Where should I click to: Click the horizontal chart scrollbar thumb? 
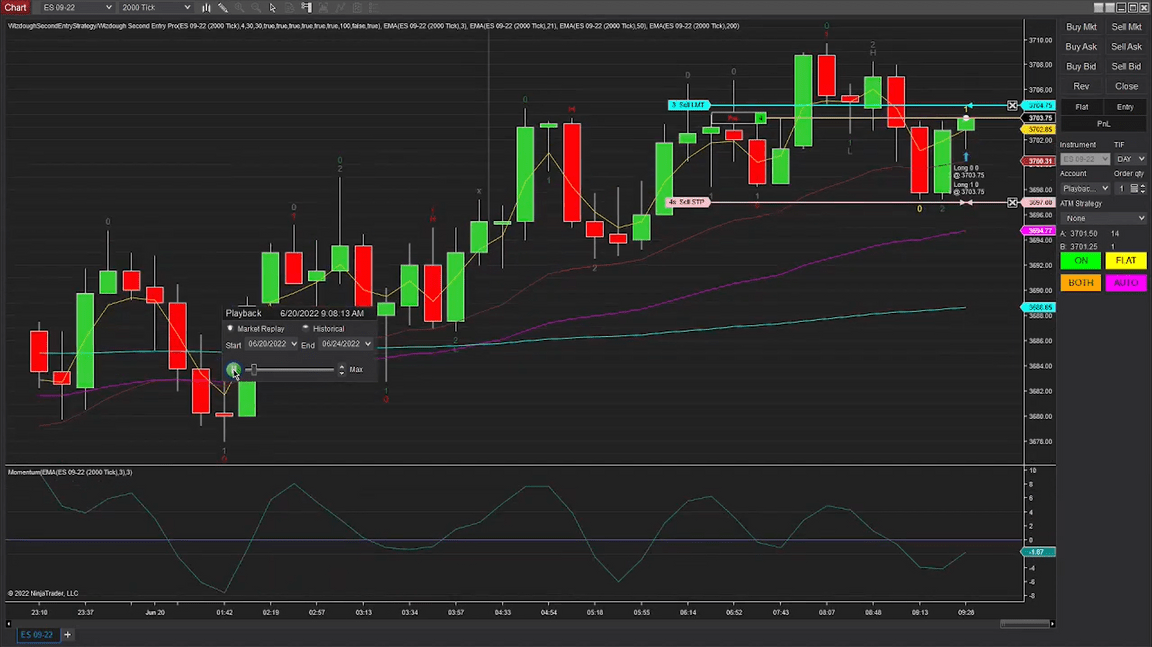coord(1025,623)
